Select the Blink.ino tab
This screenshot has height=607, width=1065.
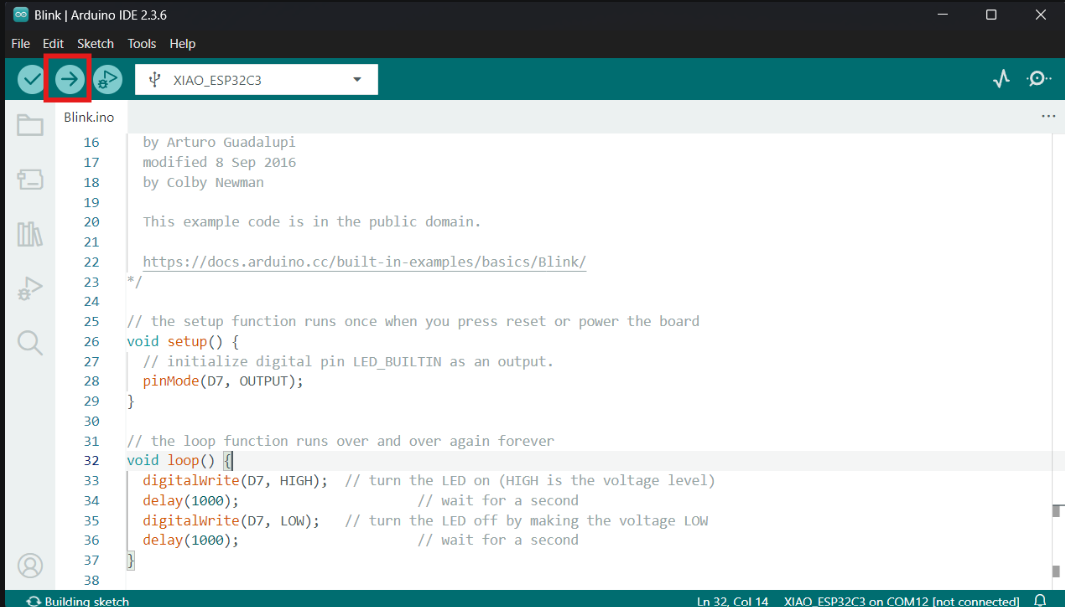pyautogui.click(x=89, y=117)
